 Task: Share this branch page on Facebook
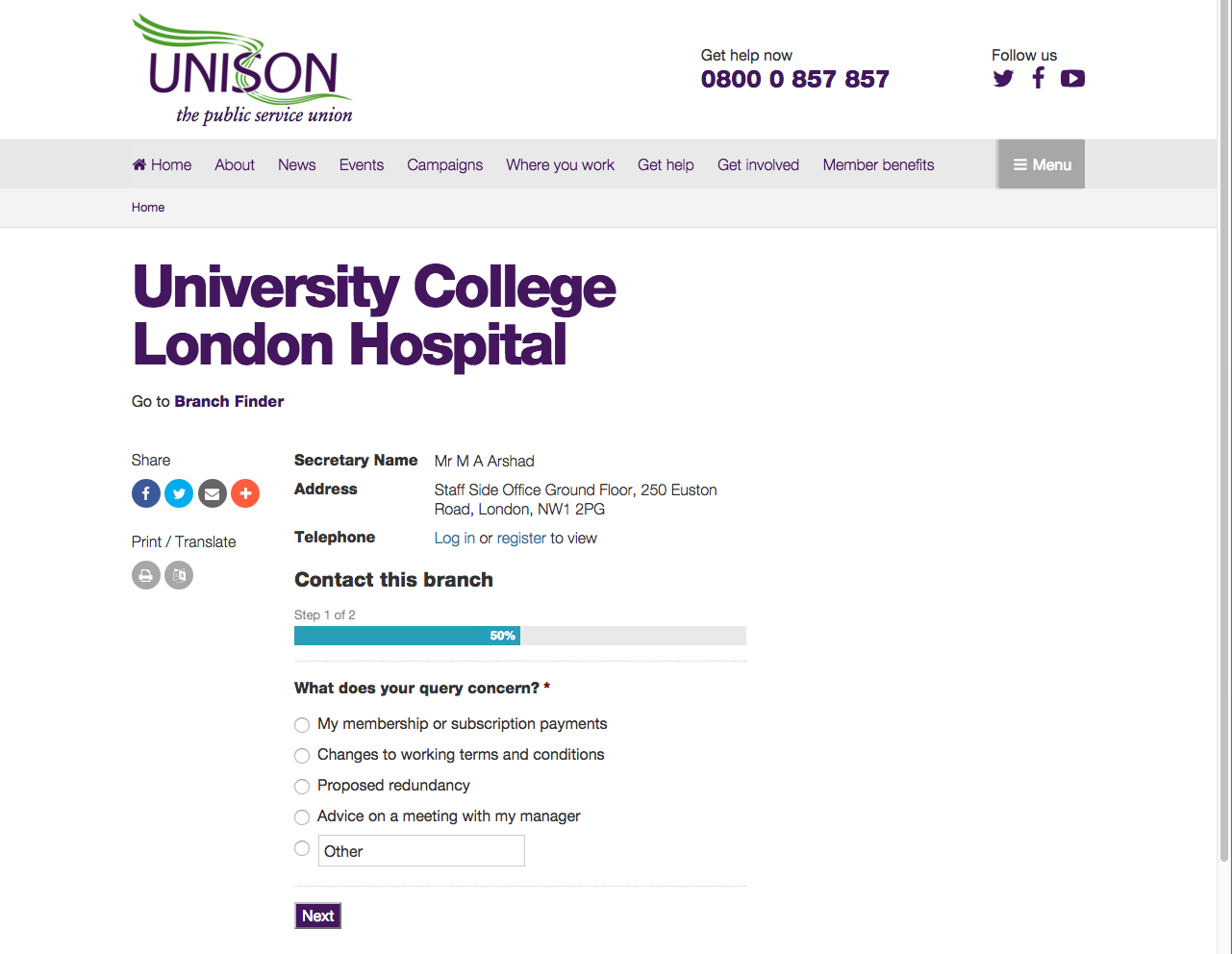pyautogui.click(x=145, y=493)
